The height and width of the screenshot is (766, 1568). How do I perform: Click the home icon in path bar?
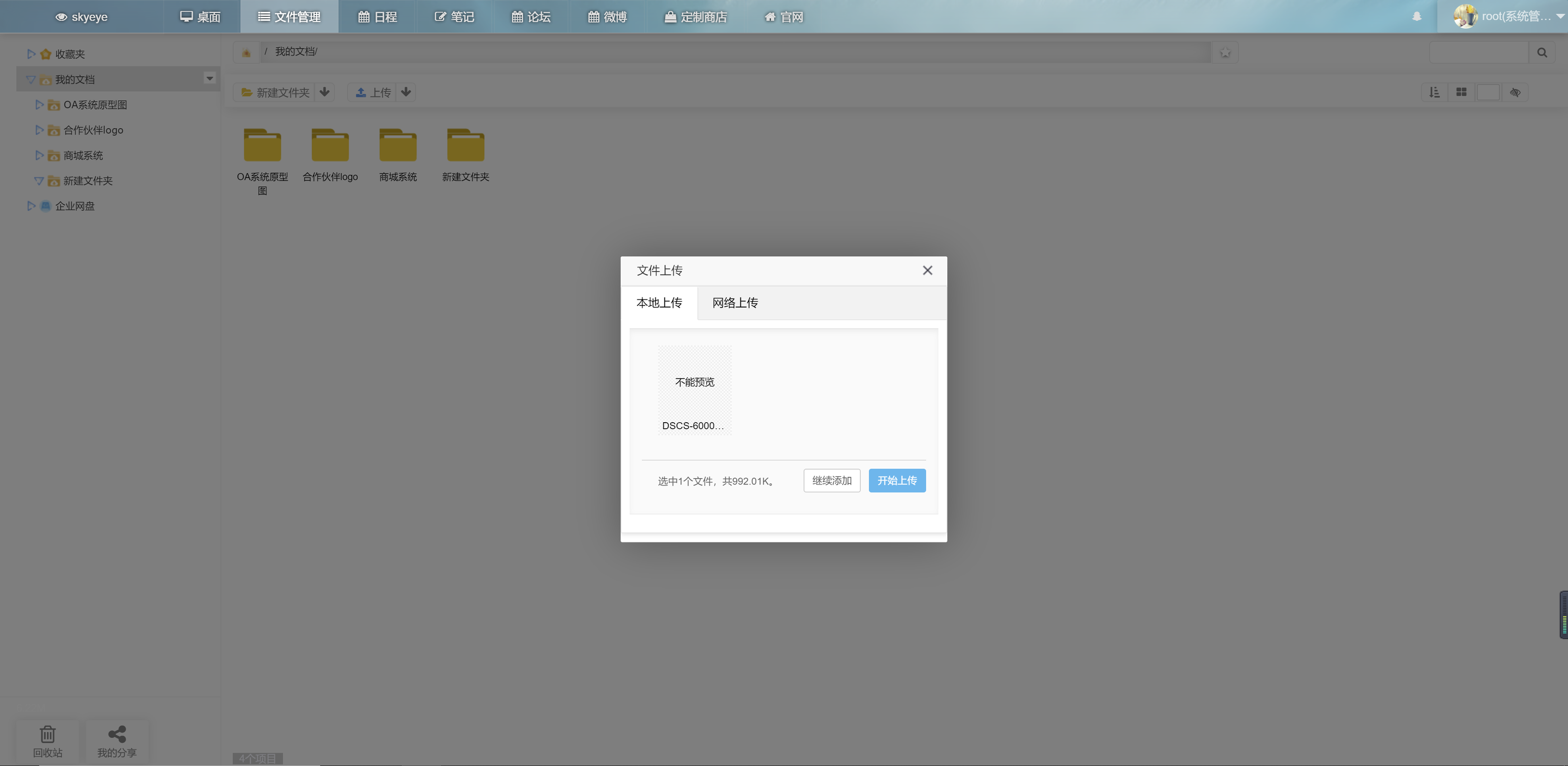(246, 53)
